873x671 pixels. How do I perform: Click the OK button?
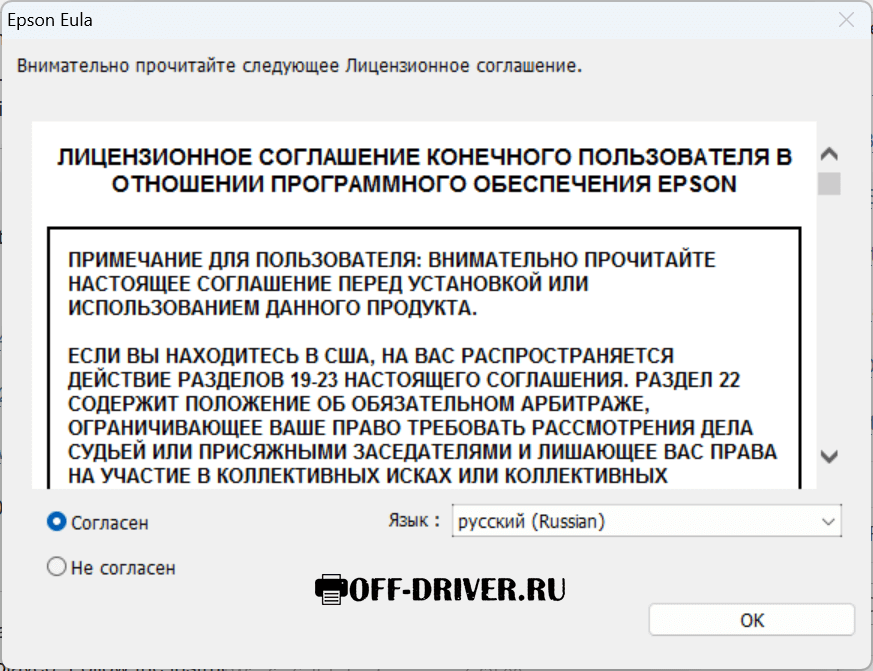click(x=752, y=620)
